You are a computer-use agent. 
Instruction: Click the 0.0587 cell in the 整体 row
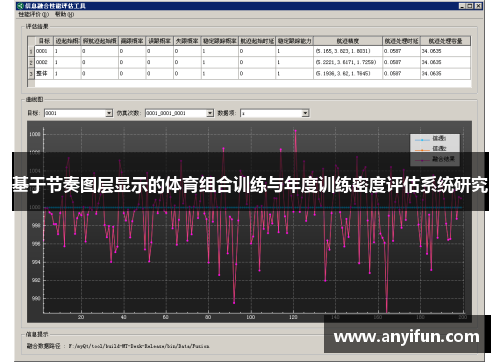[401, 74]
